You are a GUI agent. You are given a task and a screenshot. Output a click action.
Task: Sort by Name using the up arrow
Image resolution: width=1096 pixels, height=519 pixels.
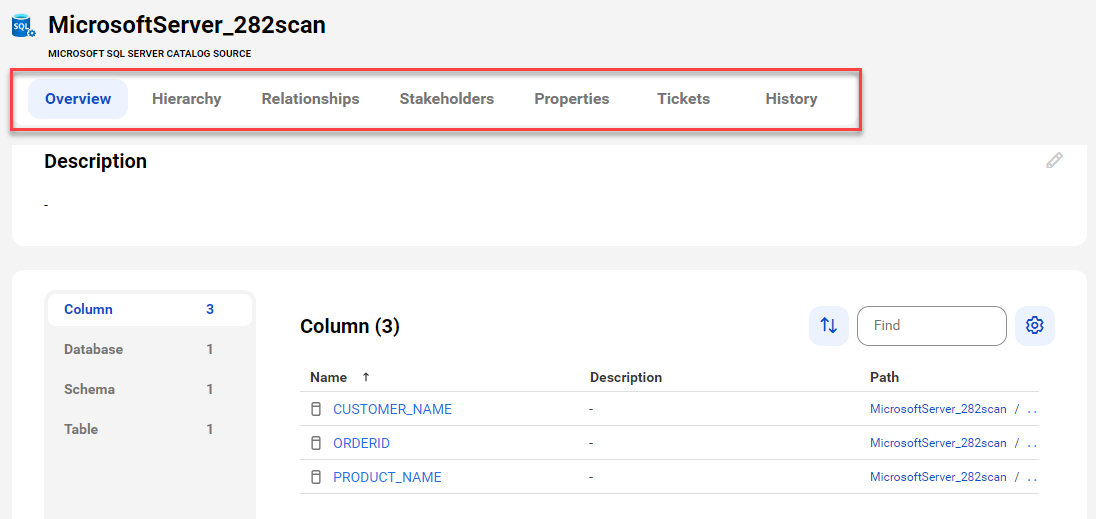pyautogui.click(x=366, y=377)
